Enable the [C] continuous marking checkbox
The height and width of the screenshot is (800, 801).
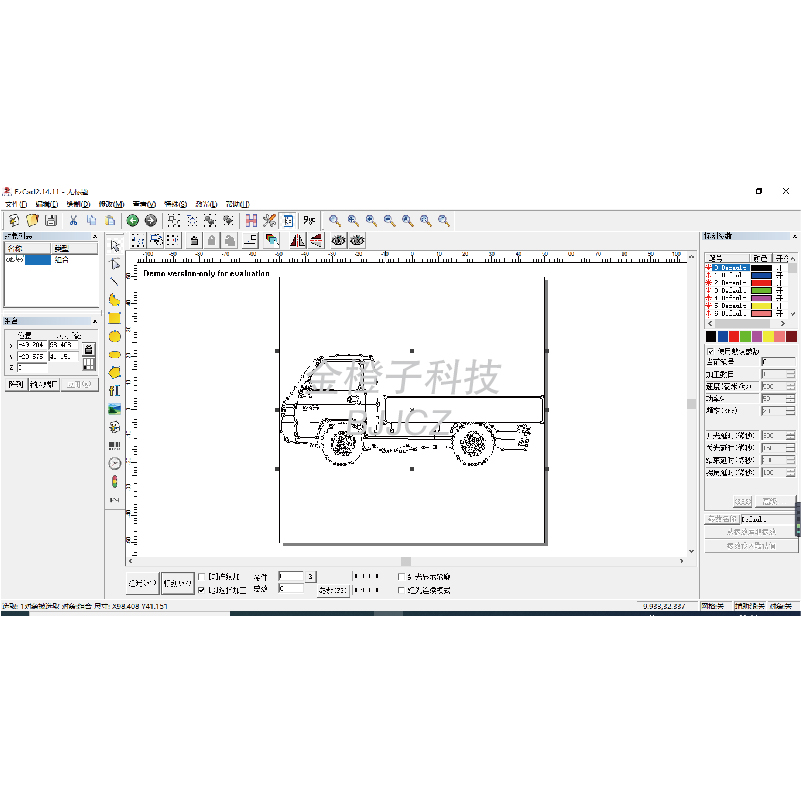(x=202, y=577)
